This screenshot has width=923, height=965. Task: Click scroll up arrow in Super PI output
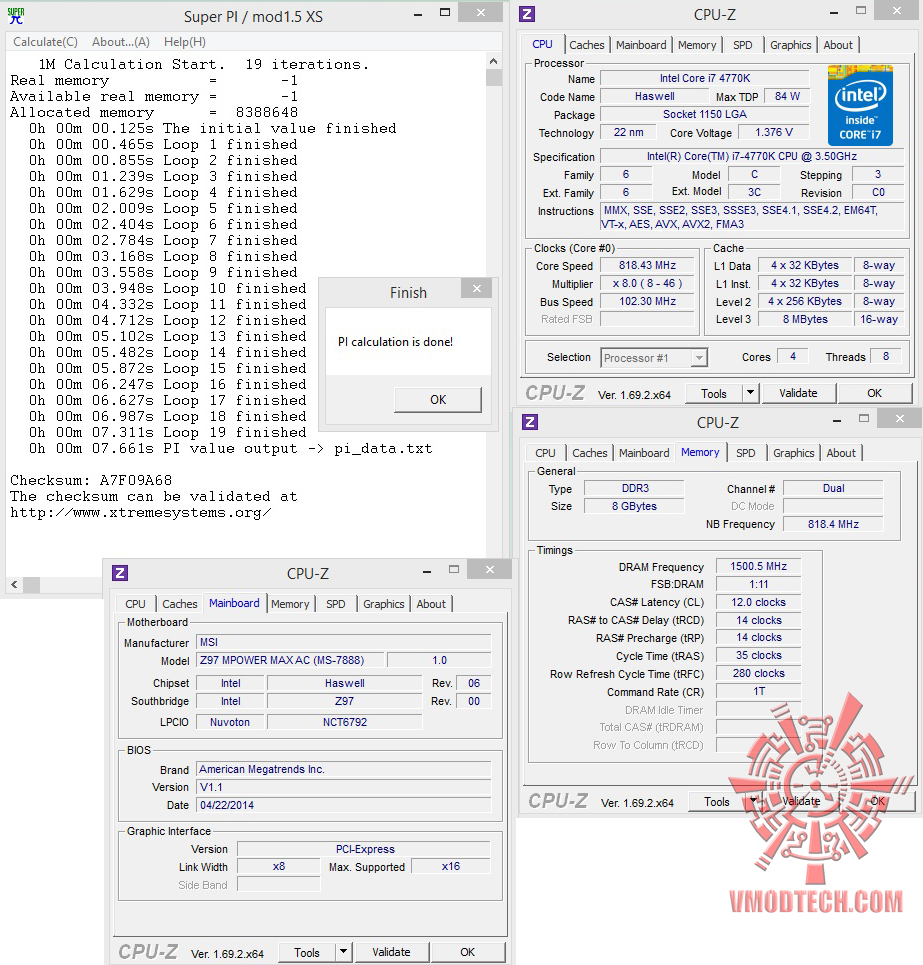tap(493, 61)
